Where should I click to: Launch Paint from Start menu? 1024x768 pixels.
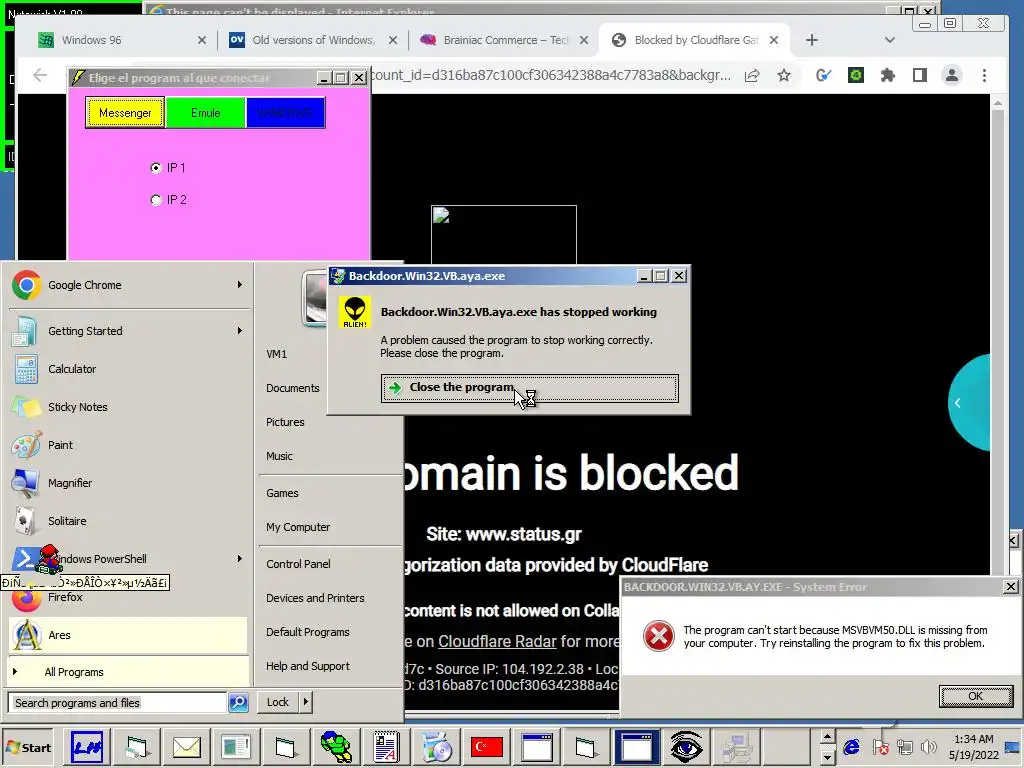coord(129,445)
